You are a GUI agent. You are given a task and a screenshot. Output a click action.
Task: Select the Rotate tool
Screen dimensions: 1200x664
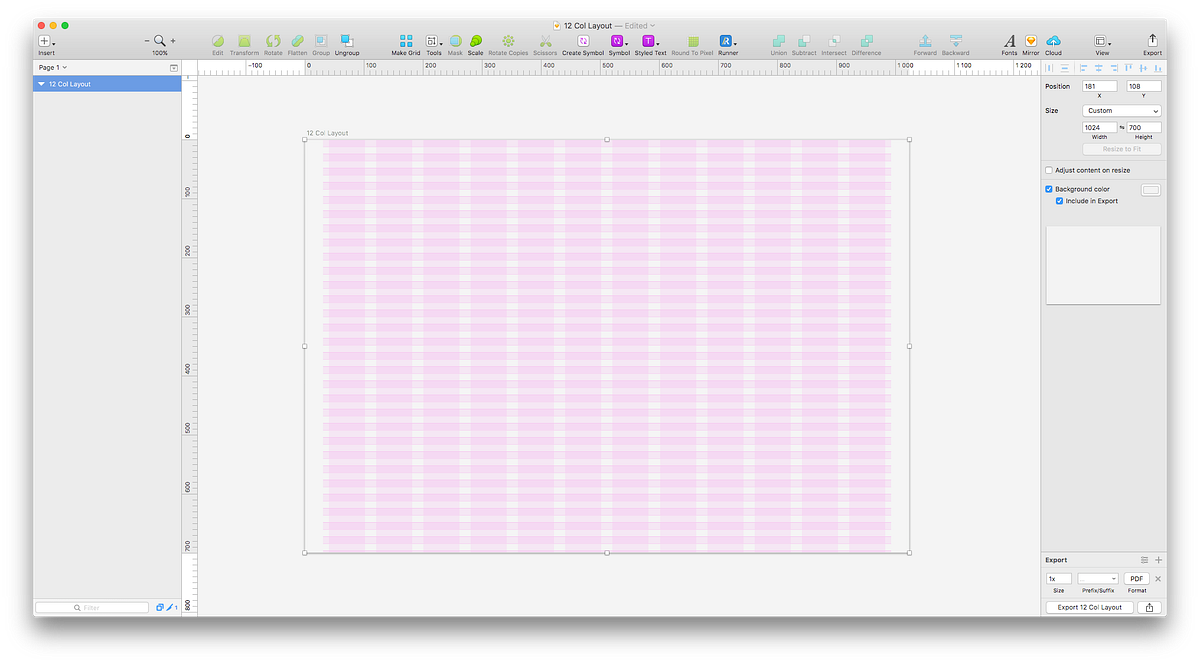click(x=273, y=41)
